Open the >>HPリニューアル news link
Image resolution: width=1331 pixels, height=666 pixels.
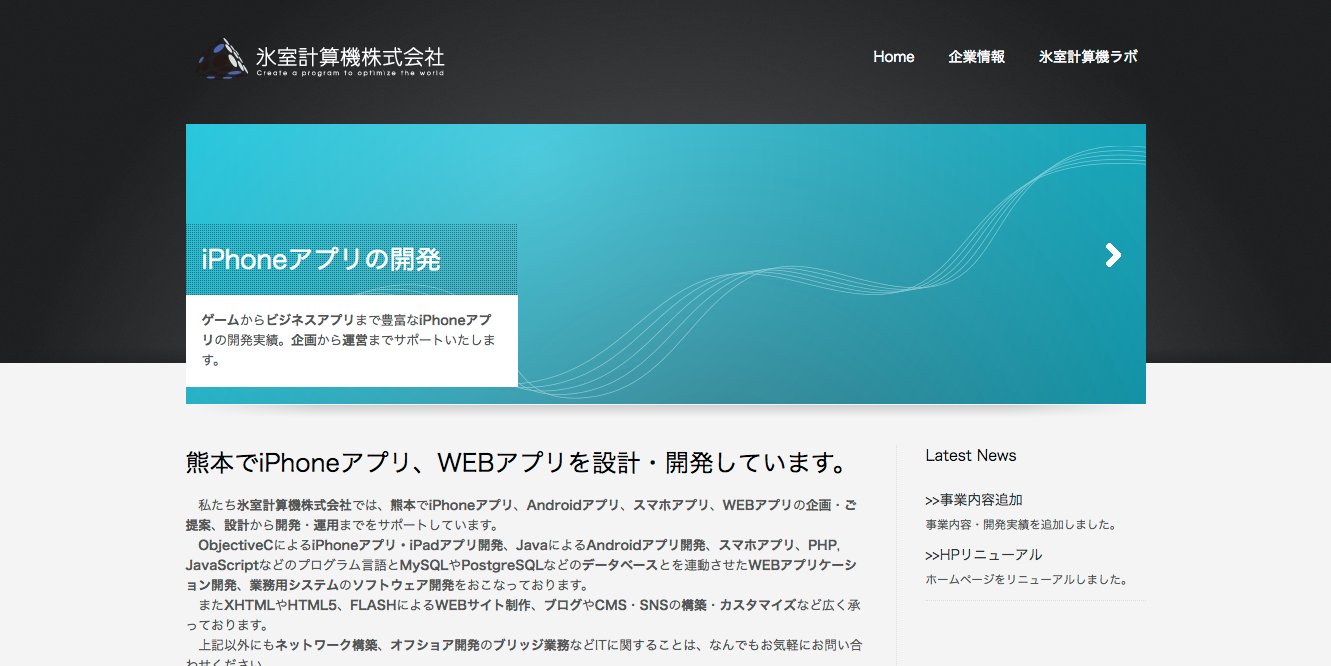984,555
